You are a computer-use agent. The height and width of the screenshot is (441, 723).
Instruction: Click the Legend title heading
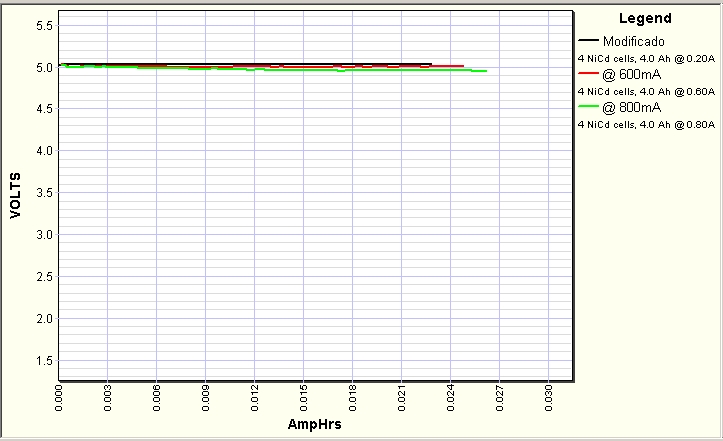click(645, 18)
